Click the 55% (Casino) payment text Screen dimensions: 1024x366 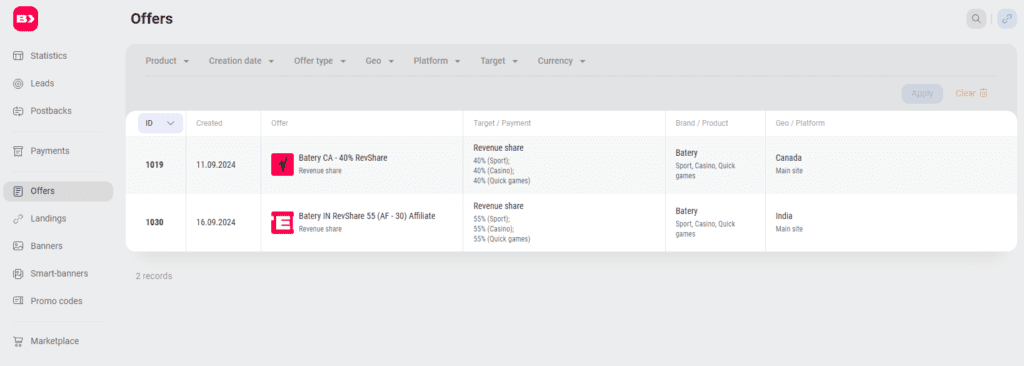click(x=494, y=229)
